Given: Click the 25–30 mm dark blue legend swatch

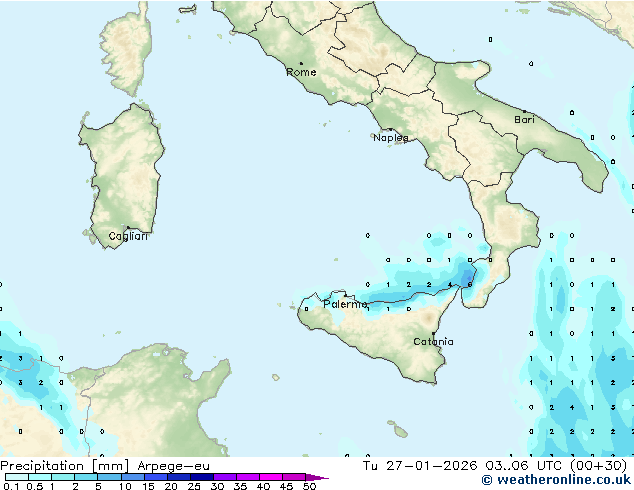Looking at the screenshot, I should 201,477.
